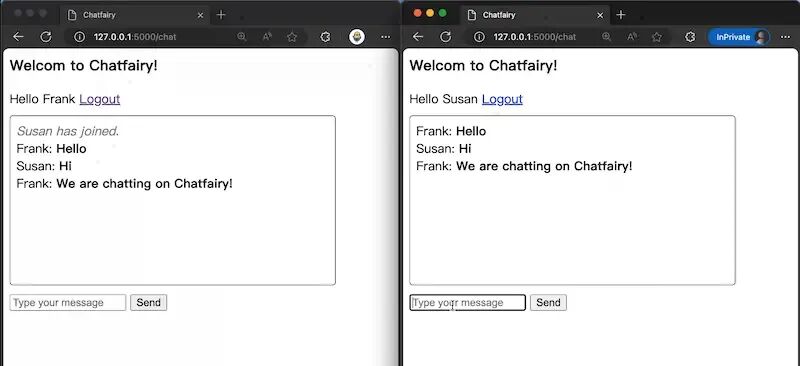
Task: Click 'Hello Frank' greeting text
Action: pos(42,99)
